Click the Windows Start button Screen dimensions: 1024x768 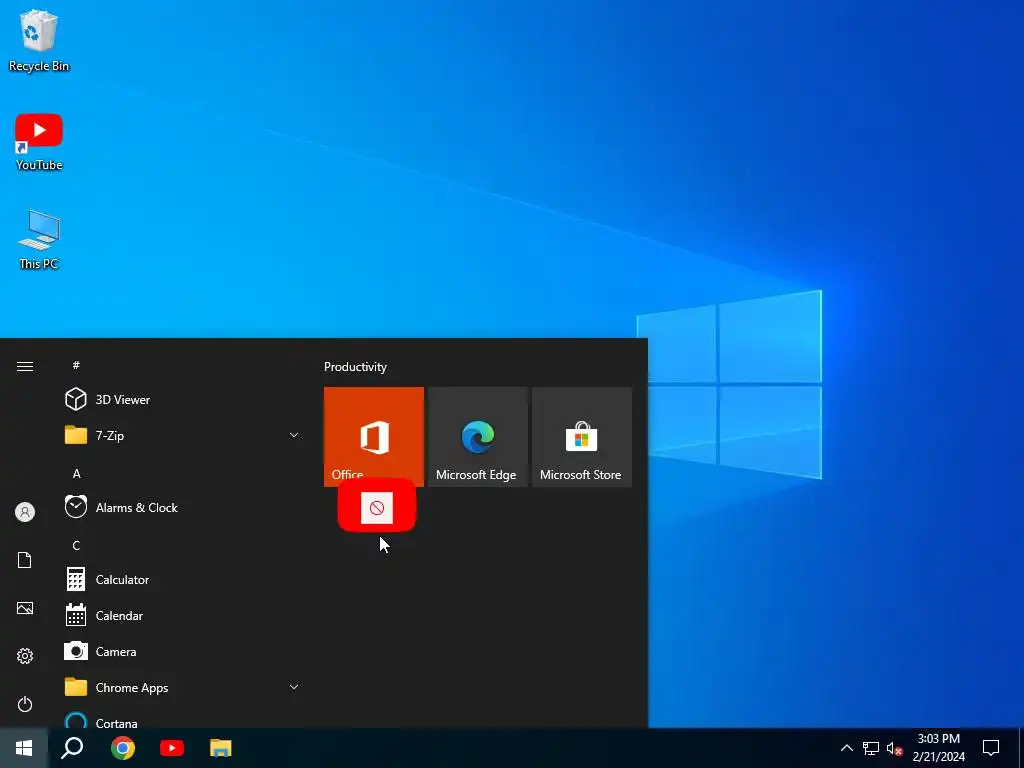pos(24,748)
